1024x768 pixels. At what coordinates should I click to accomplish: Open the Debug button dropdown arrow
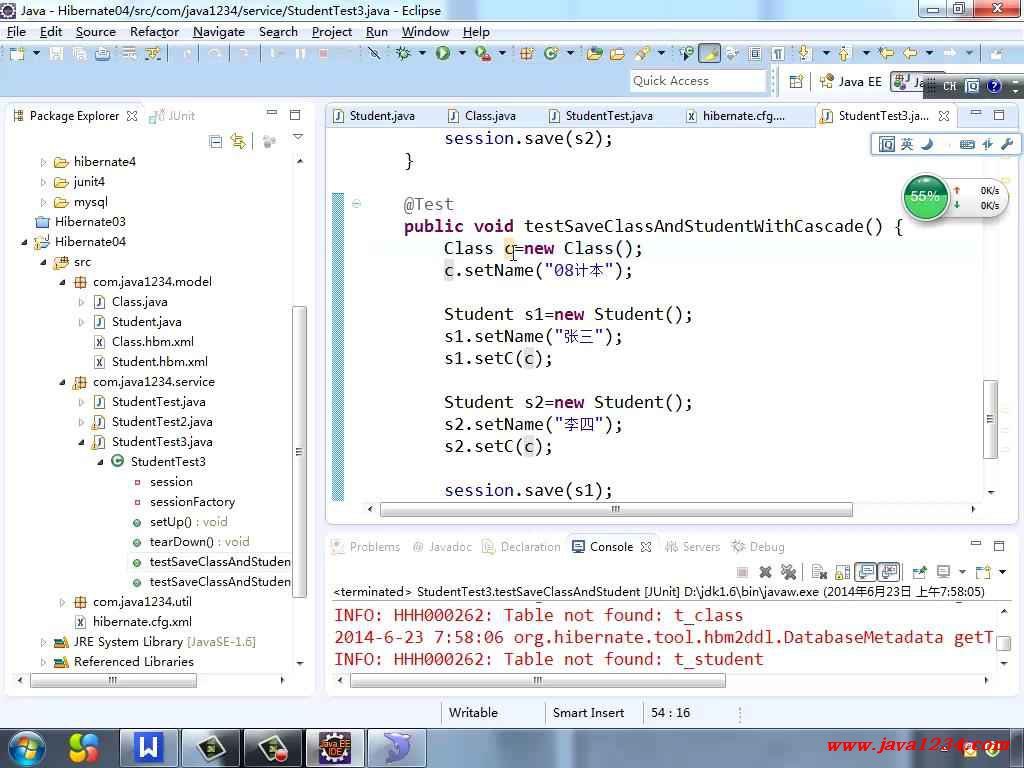(422, 54)
